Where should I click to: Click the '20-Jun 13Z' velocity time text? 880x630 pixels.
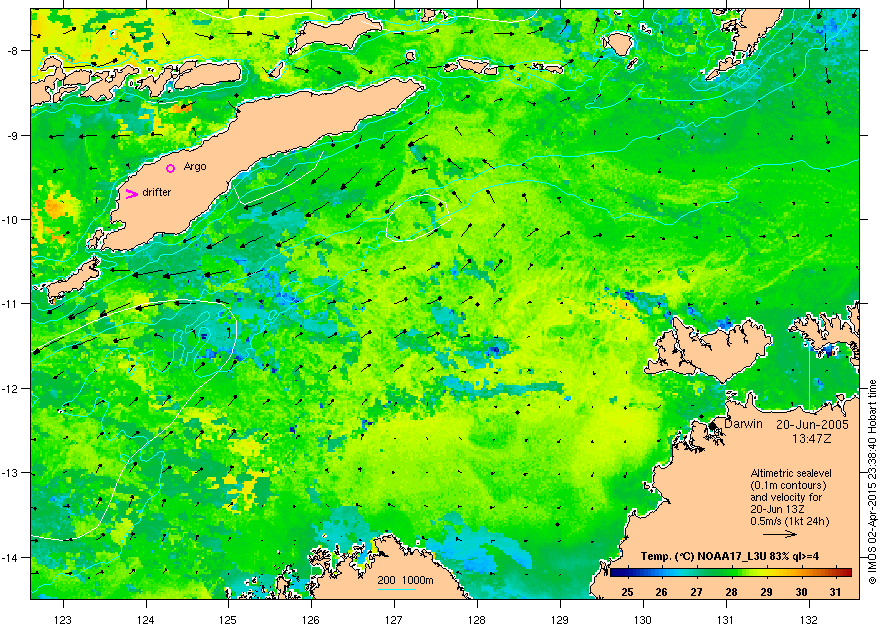tap(778, 509)
